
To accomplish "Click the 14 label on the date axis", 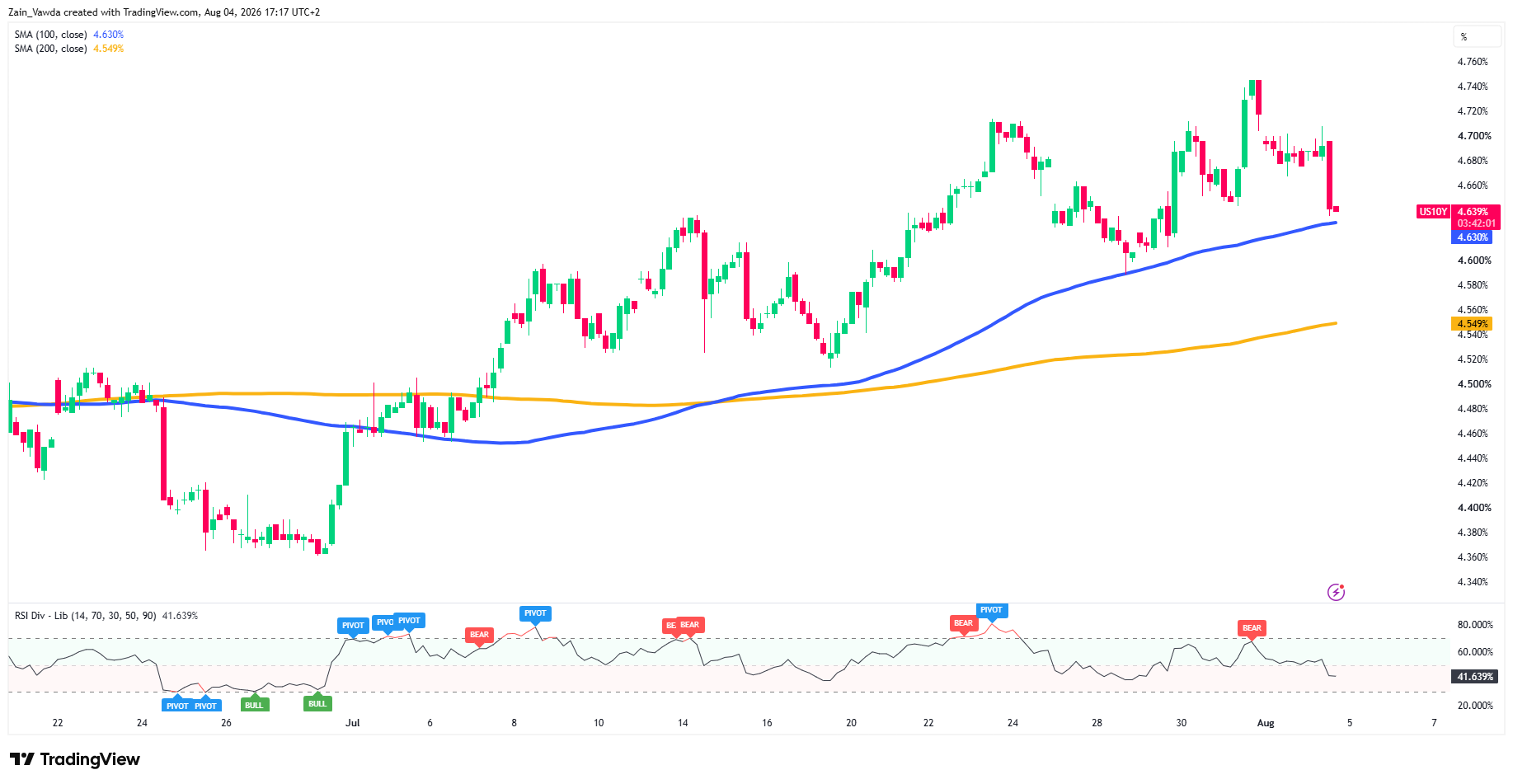I will click(x=683, y=723).
